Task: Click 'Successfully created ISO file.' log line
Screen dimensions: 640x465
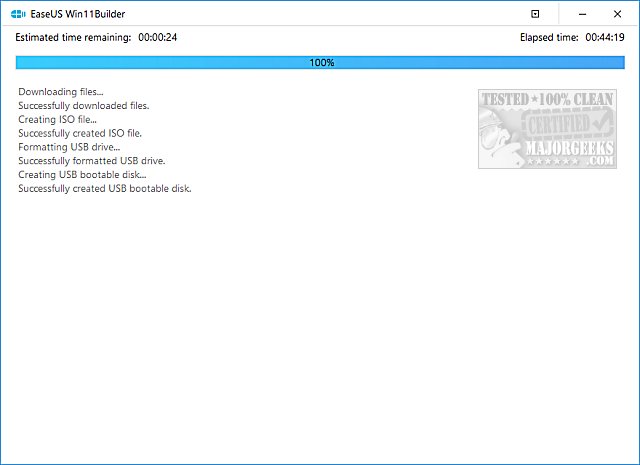Action: coord(80,133)
